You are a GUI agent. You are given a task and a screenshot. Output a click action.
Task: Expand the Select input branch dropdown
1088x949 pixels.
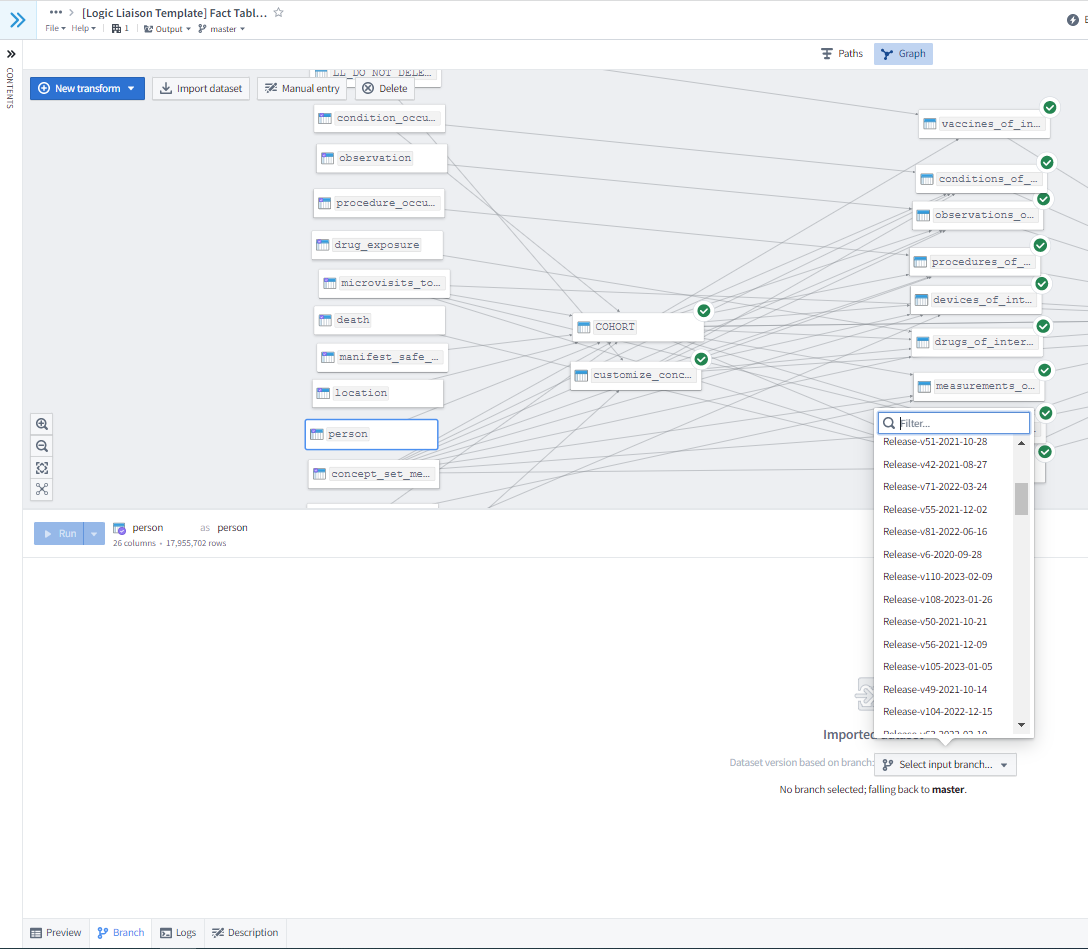point(945,765)
